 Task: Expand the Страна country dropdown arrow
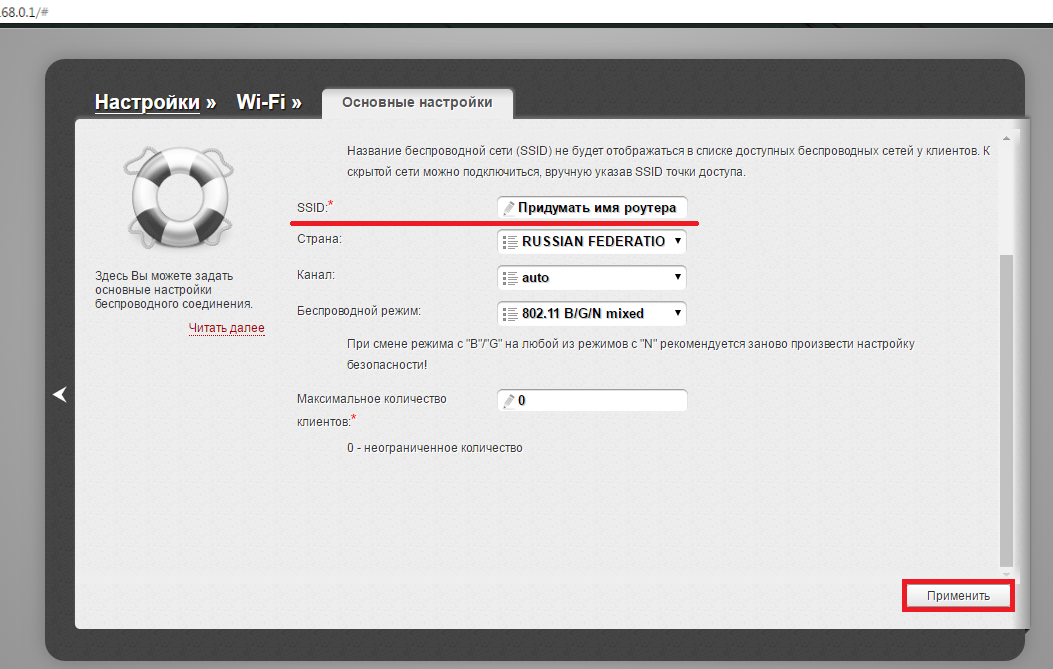click(678, 241)
